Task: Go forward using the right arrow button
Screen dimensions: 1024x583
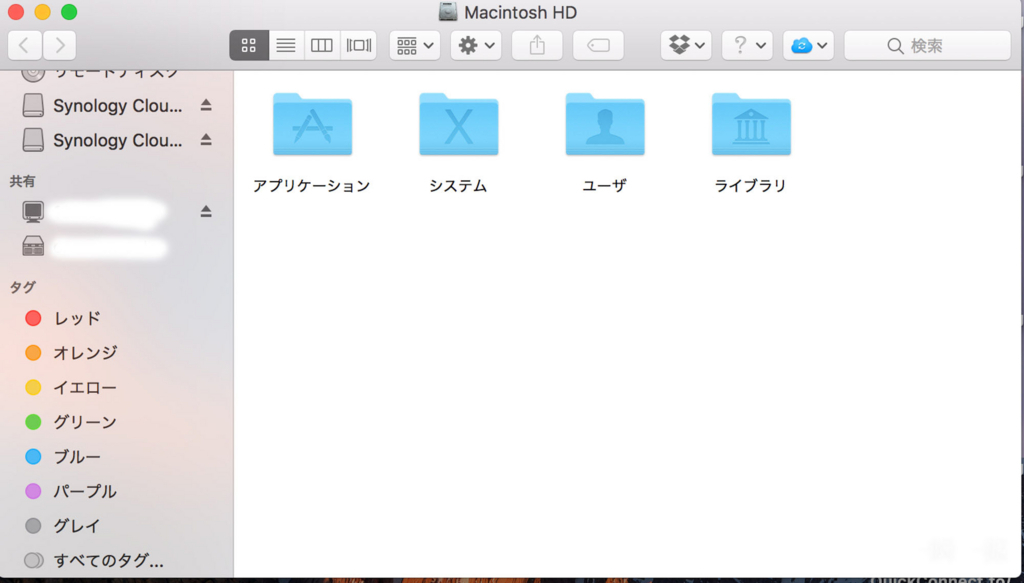Action: [59, 45]
